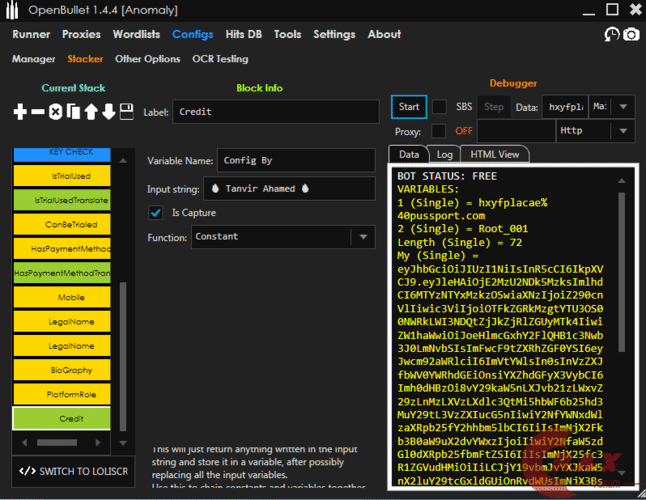Switch to the Log tab
The image size is (646, 500).
(444, 155)
